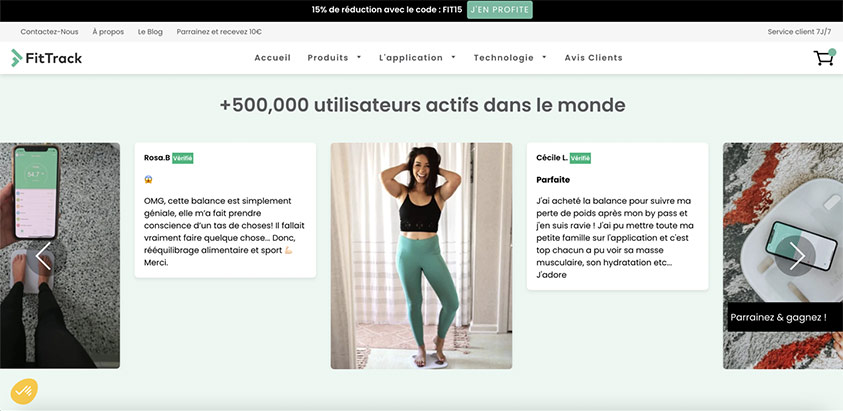Advance carousel with right arrow
843x411 pixels.
pyautogui.click(x=796, y=256)
